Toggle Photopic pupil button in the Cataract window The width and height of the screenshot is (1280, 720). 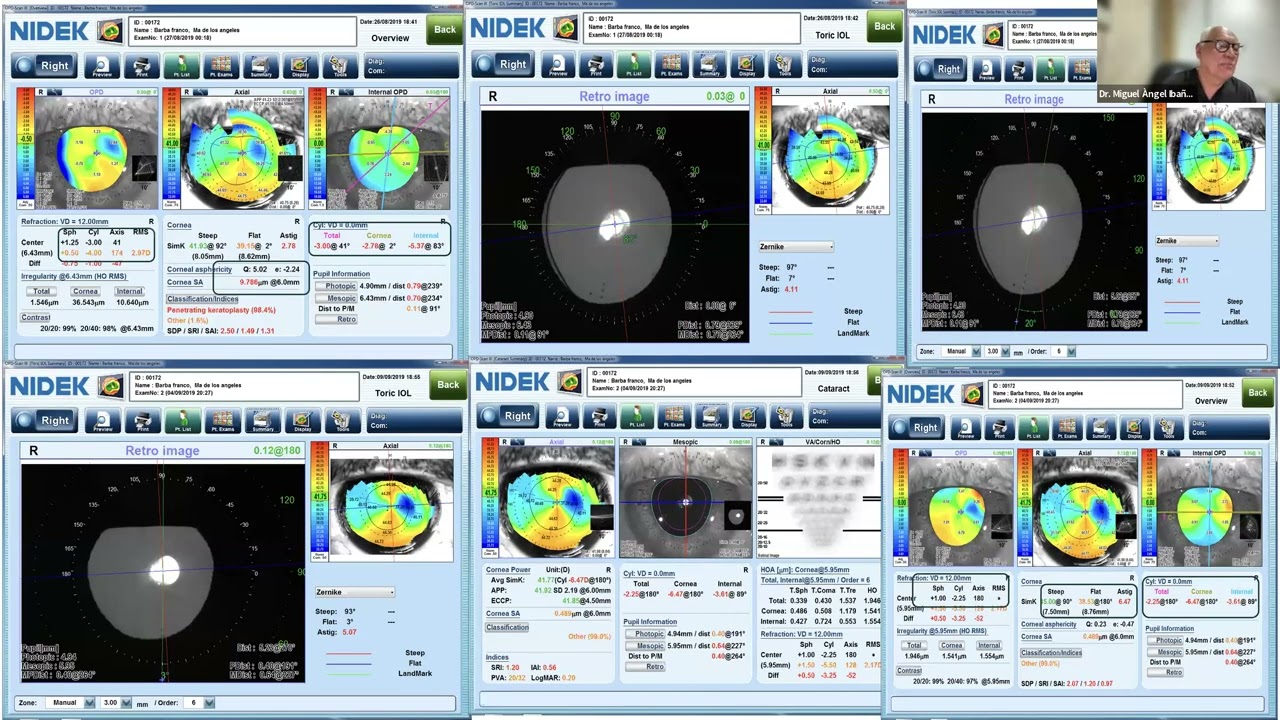click(x=644, y=634)
